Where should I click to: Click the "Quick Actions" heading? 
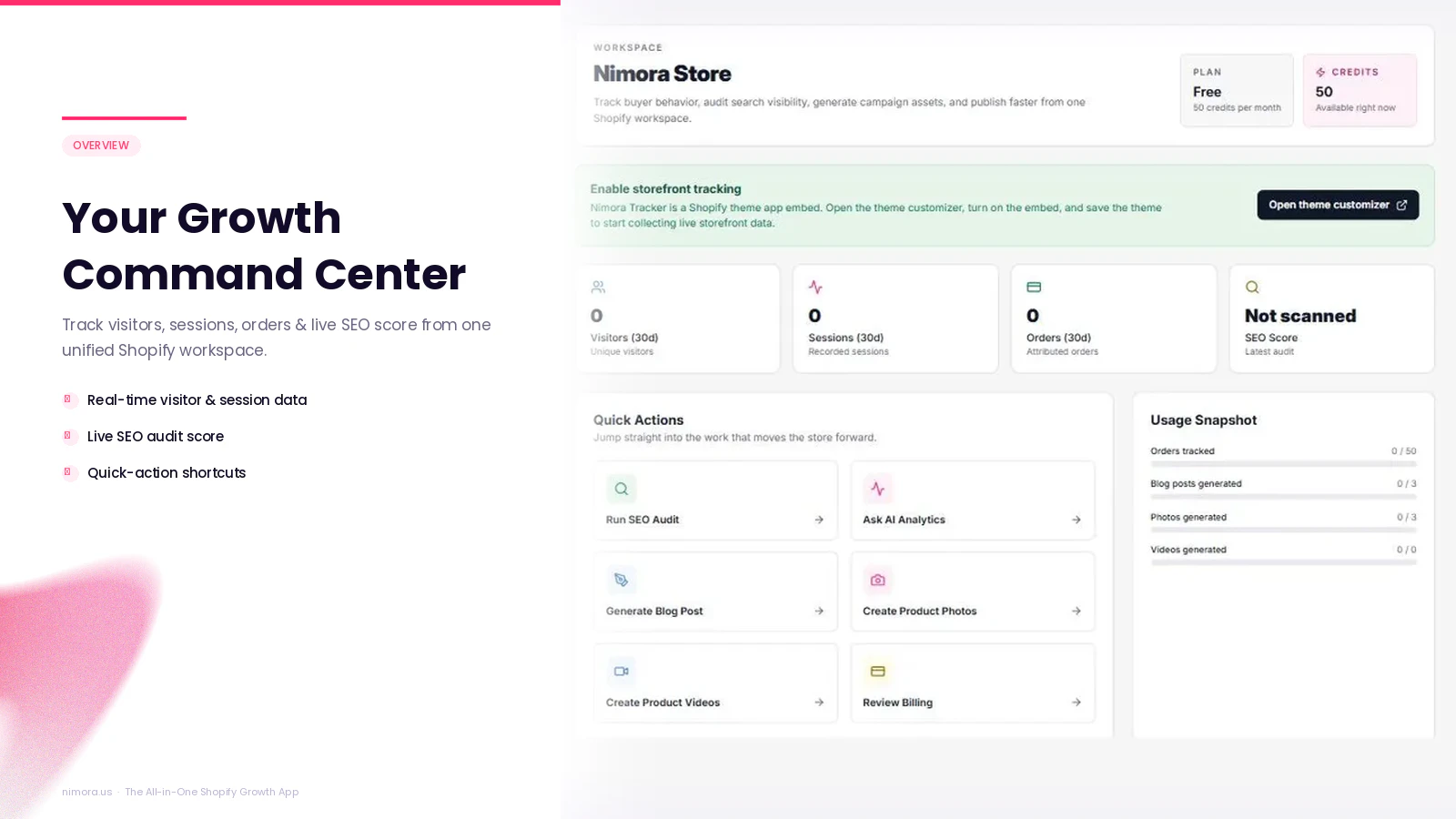(x=639, y=420)
